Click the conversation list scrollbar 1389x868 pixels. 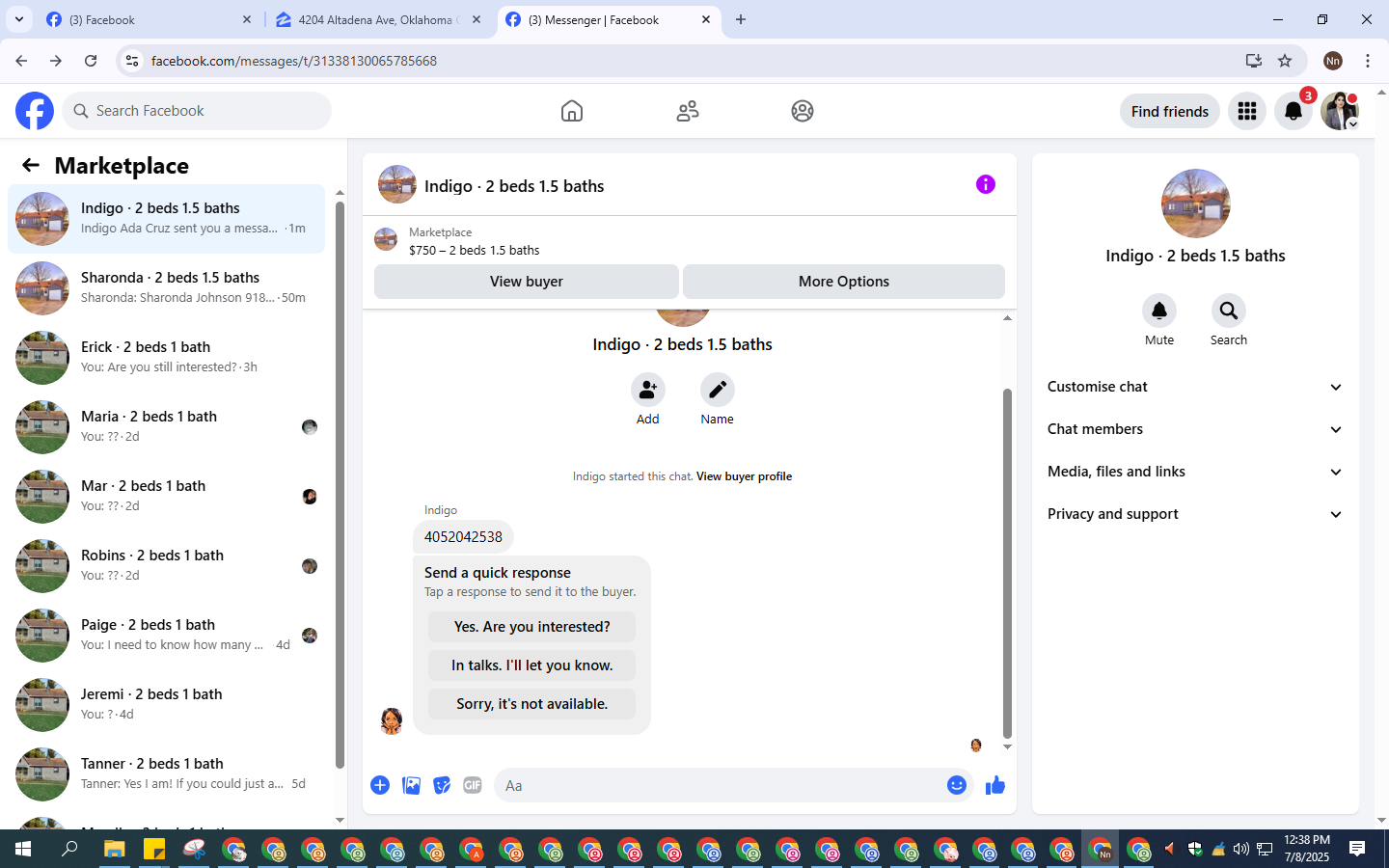click(x=340, y=485)
